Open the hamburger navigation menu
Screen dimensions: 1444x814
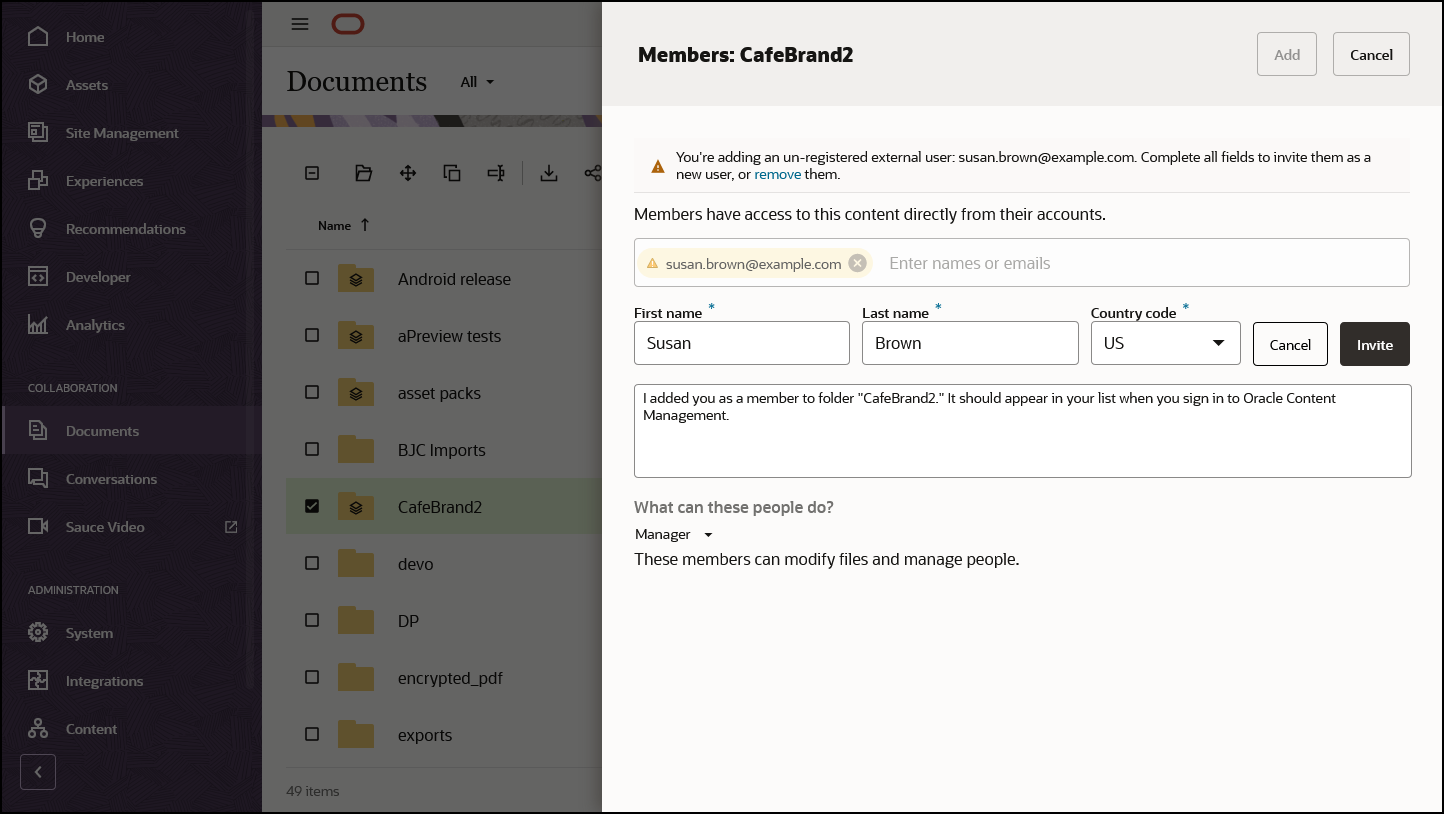(x=300, y=24)
